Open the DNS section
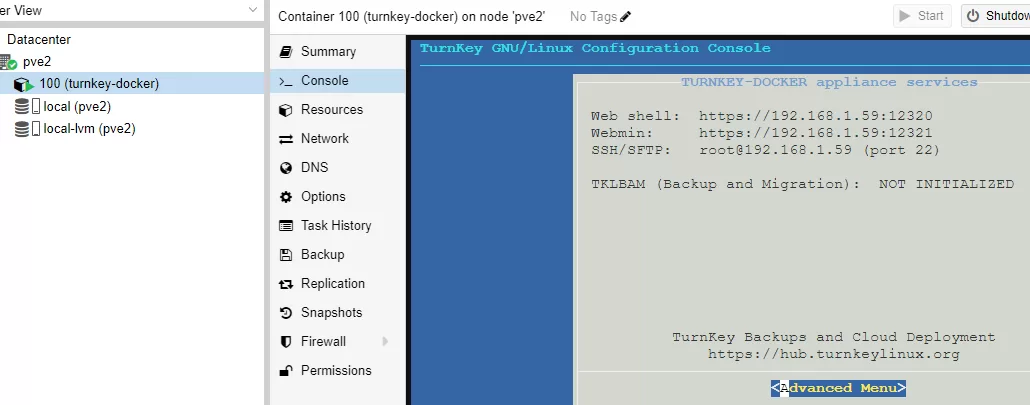The image size is (1030, 405). click(x=338, y=167)
